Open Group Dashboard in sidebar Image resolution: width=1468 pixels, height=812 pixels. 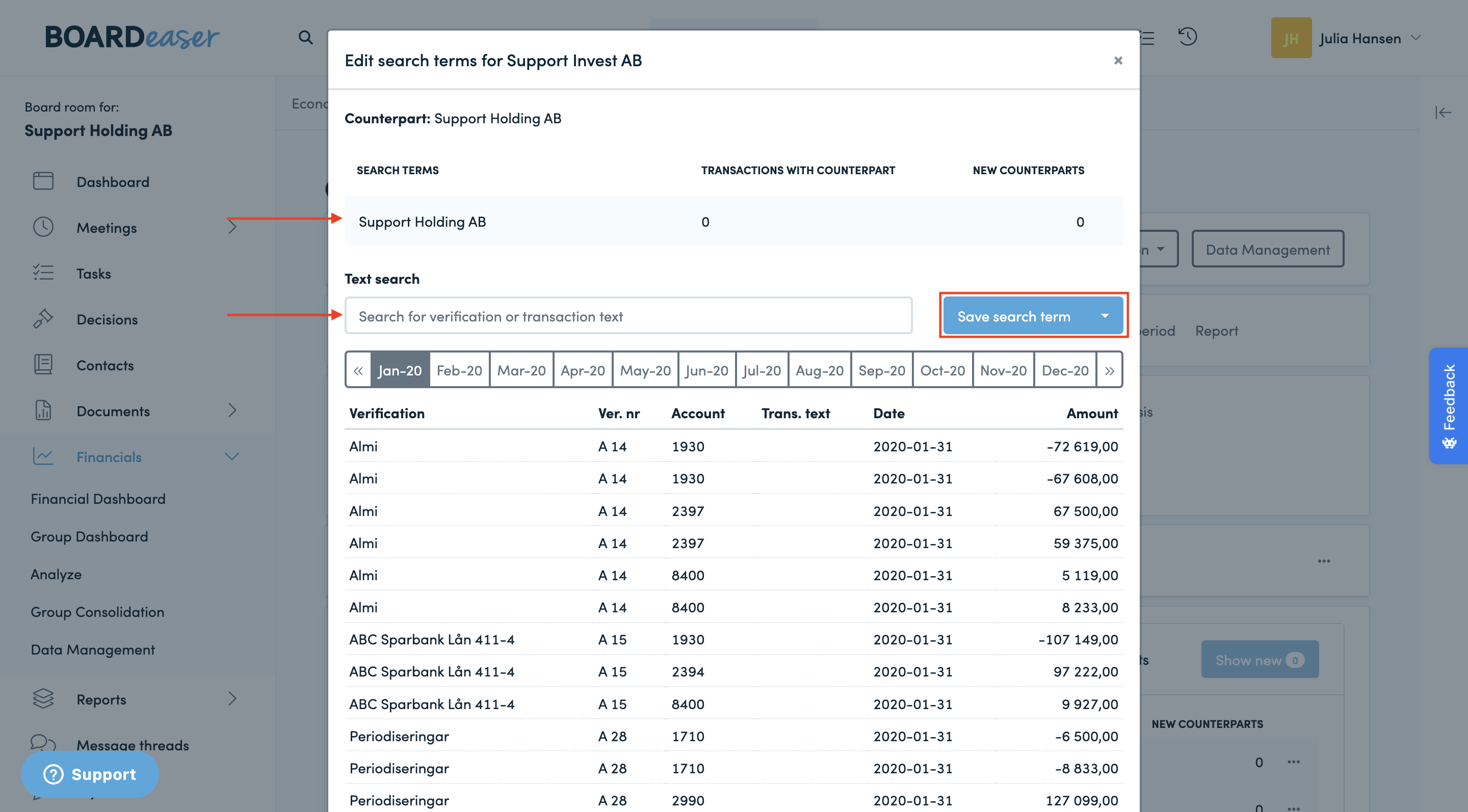[90, 536]
